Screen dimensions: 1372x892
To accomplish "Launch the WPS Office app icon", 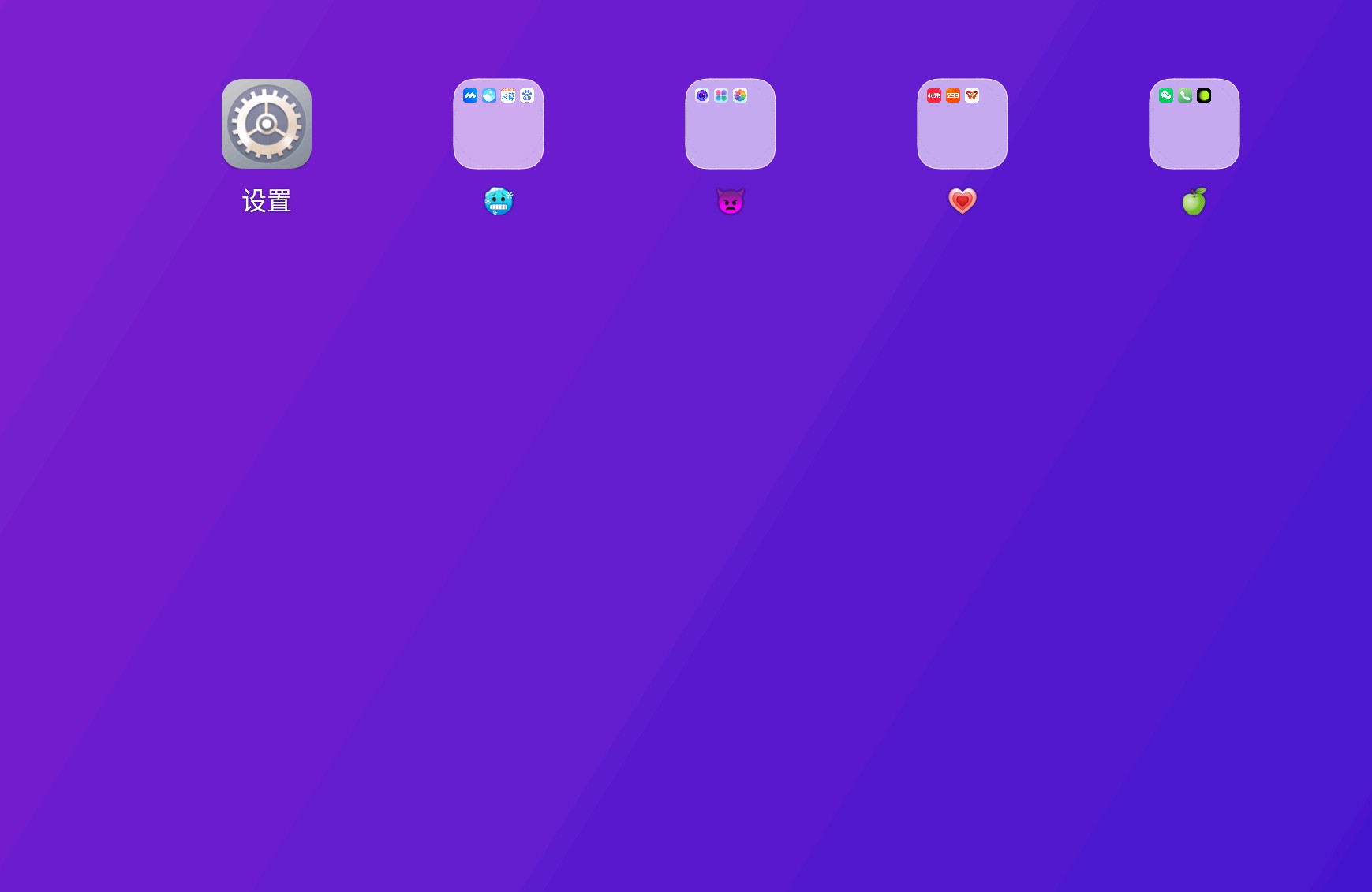I will pos(972,95).
